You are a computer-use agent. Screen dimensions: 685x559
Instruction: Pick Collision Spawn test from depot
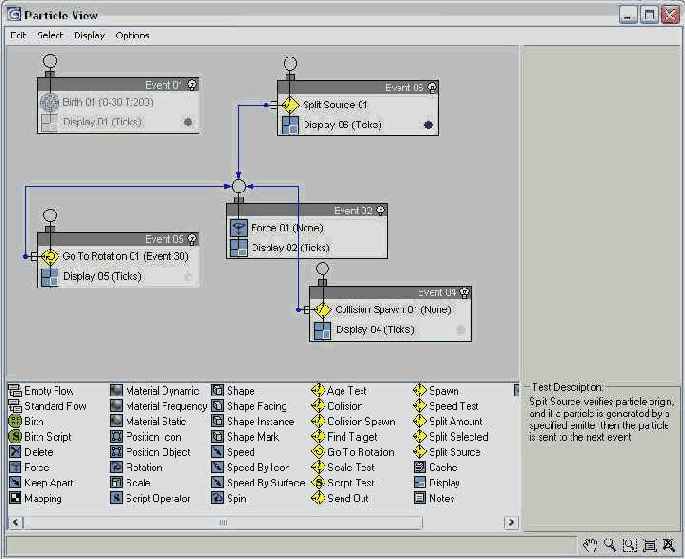(x=353, y=421)
